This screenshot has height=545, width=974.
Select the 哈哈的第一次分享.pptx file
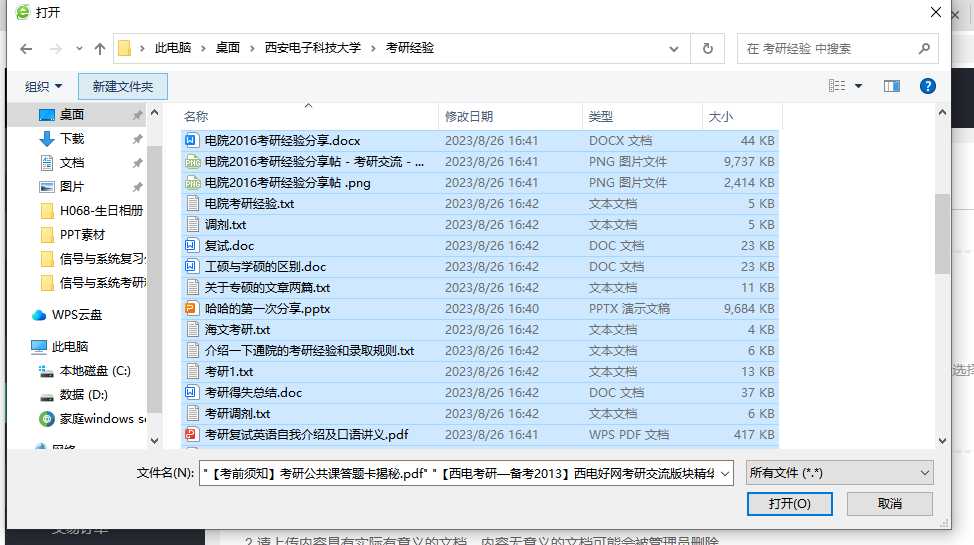pyautogui.click(x=267, y=309)
